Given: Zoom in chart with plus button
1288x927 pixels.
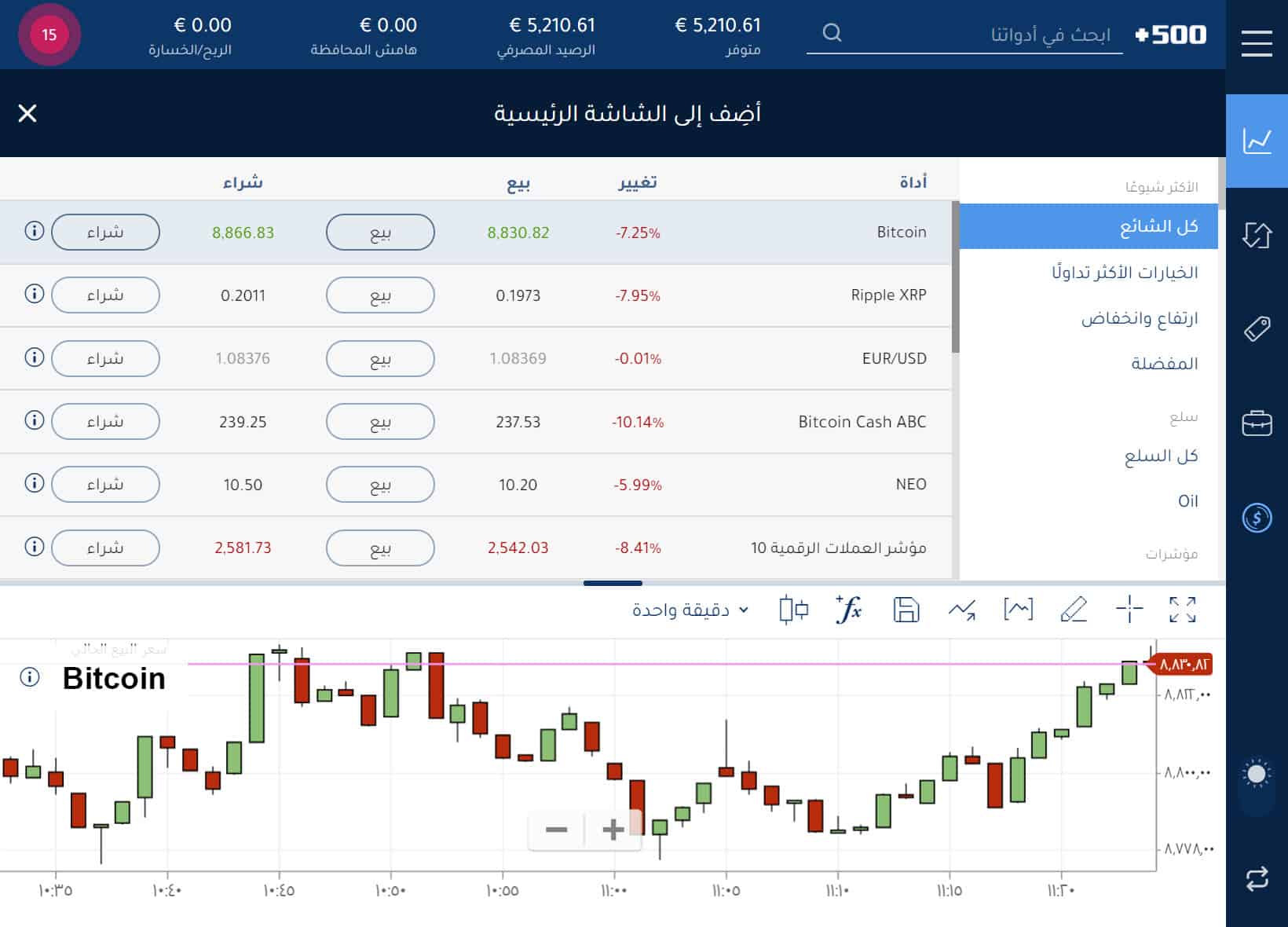Looking at the screenshot, I should coord(613,830).
